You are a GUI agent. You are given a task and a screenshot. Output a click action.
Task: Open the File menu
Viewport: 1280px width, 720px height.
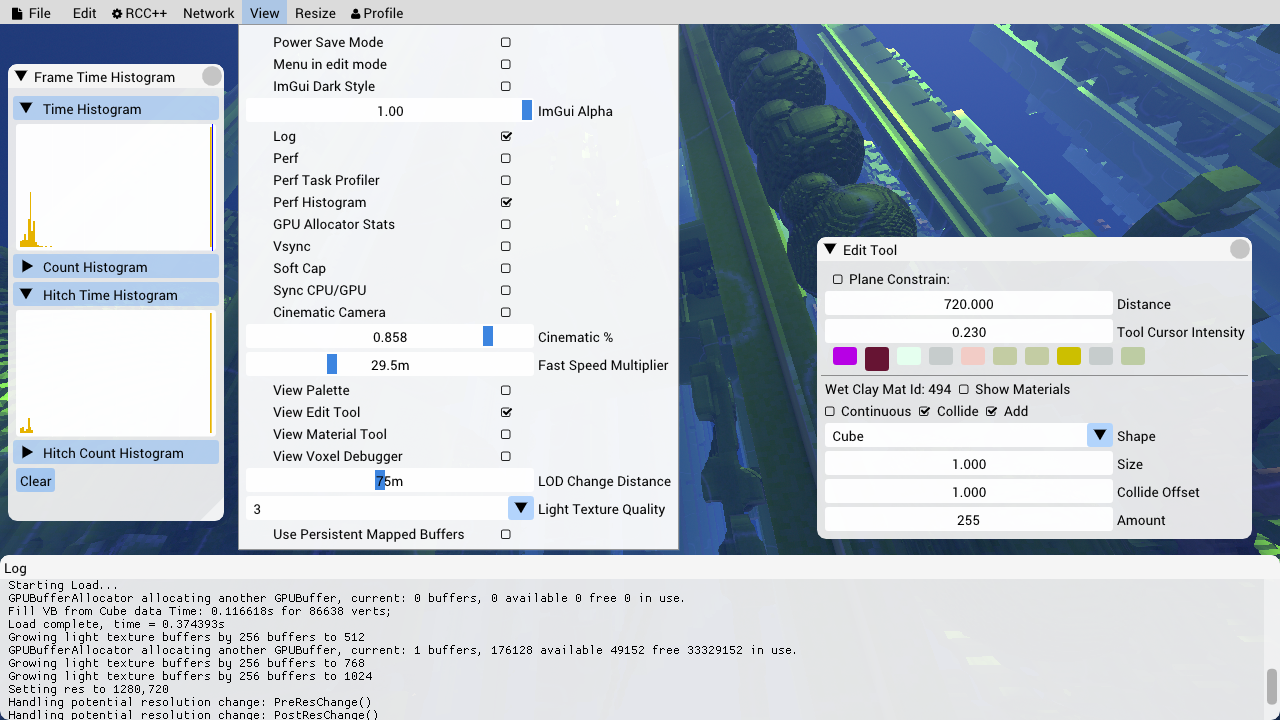(x=31, y=13)
